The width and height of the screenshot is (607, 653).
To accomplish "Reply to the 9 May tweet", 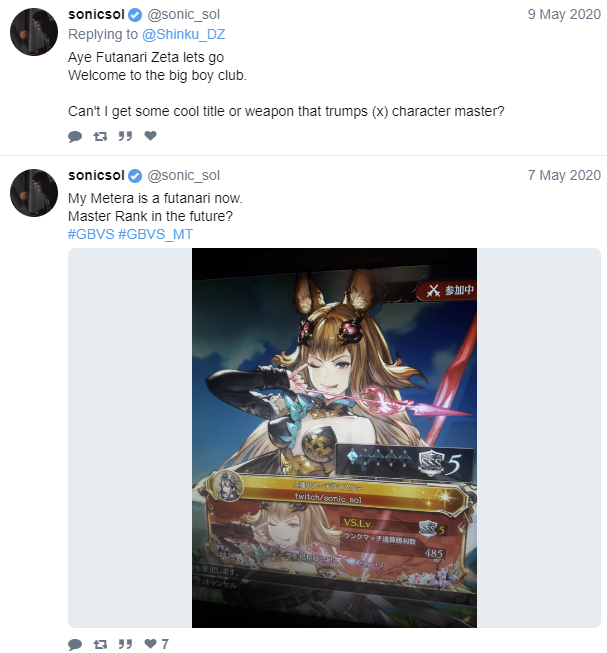I will pos(75,136).
